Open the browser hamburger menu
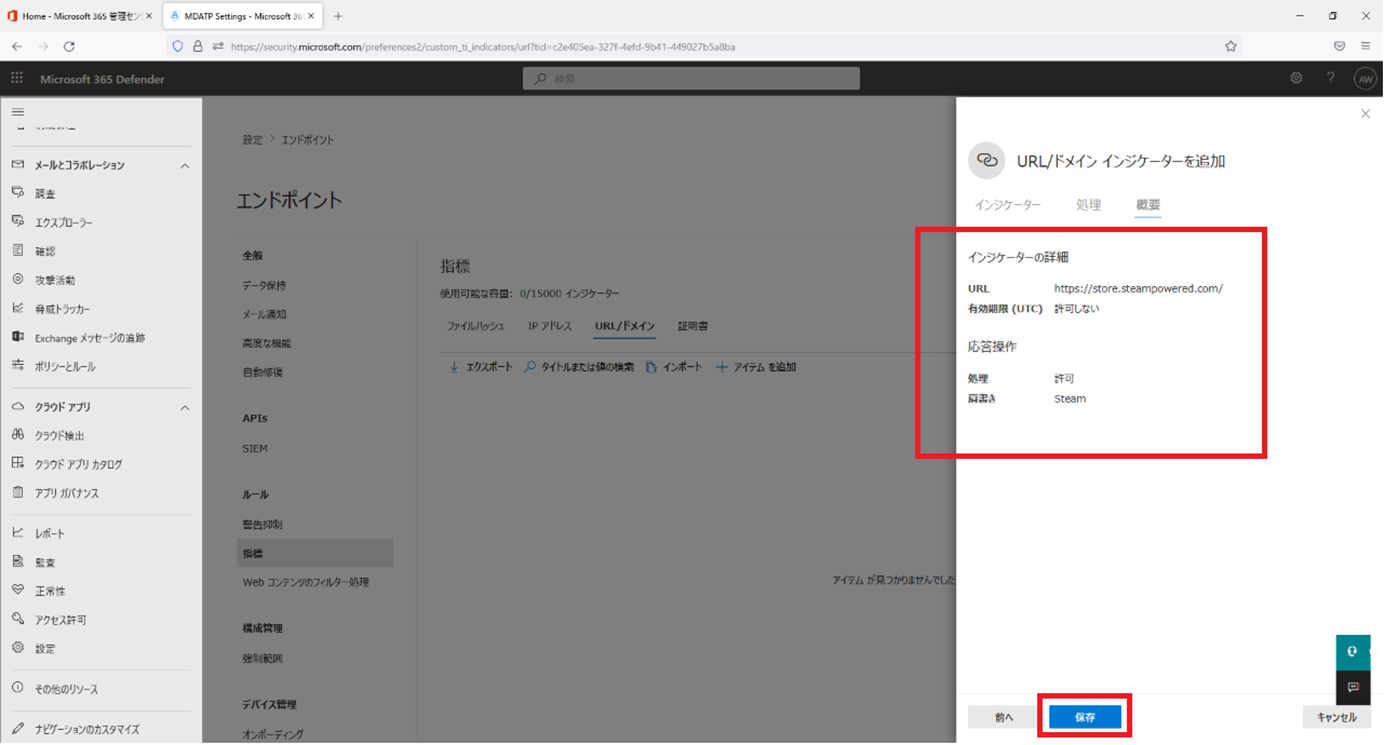1384x745 pixels. pos(1365,46)
